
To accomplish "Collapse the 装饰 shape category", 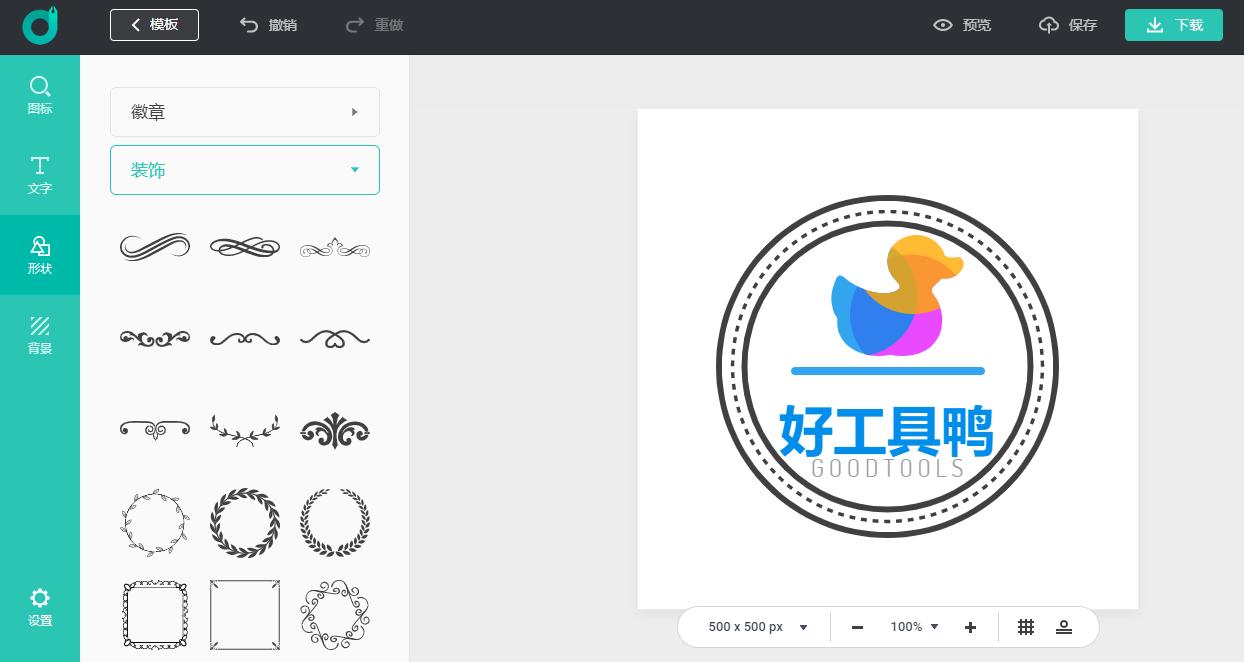I will pyautogui.click(x=245, y=170).
